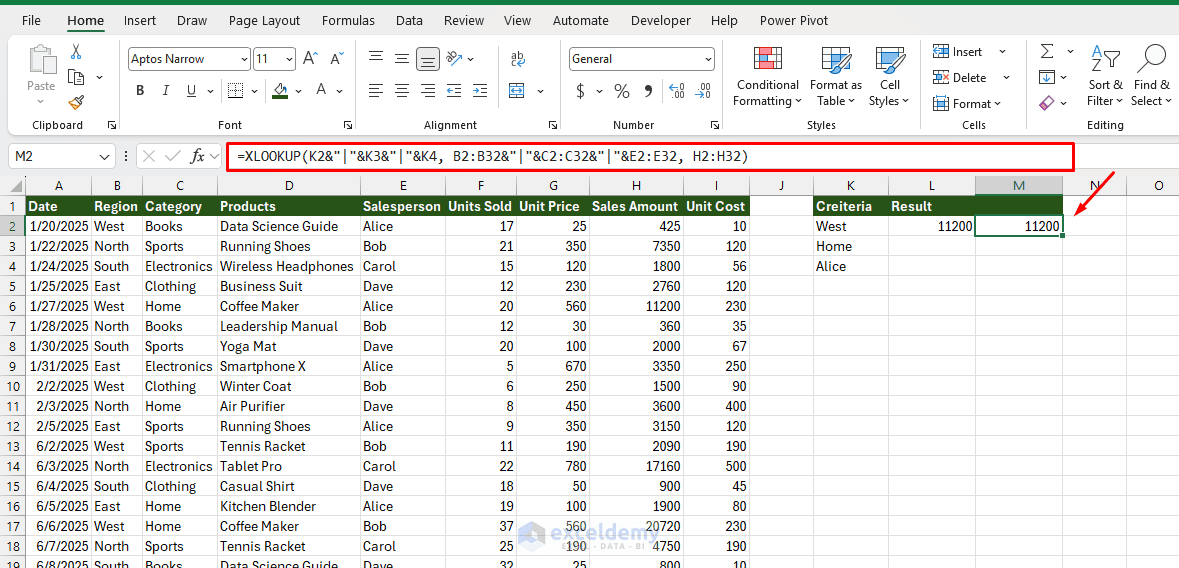Click the Middle Align icon

click(x=402, y=58)
